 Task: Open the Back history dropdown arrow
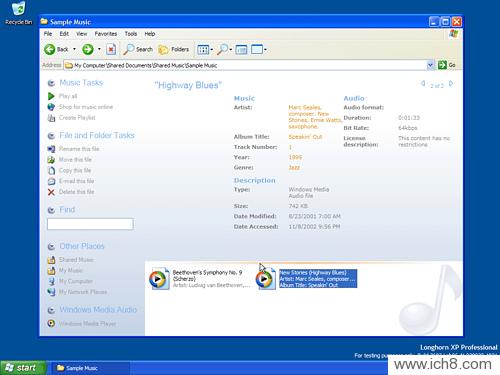[74, 49]
